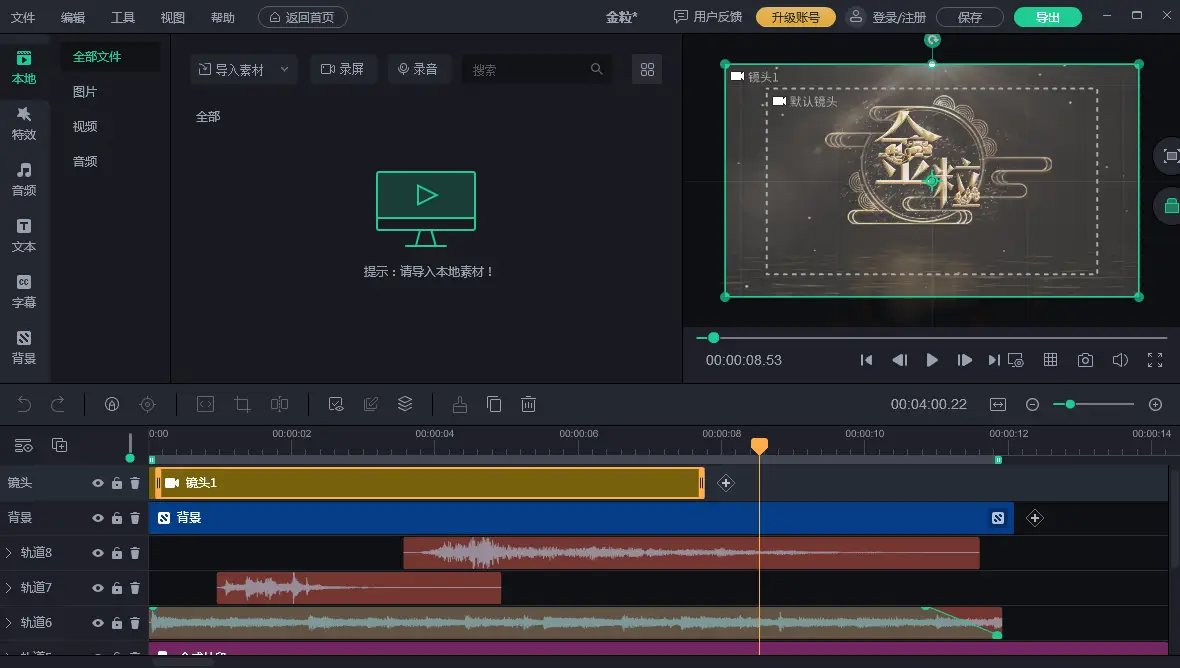This screenshot has height=668, width=1180.
Task: Click the undo arrow in timeline toolbar
Action: (24, 405)
